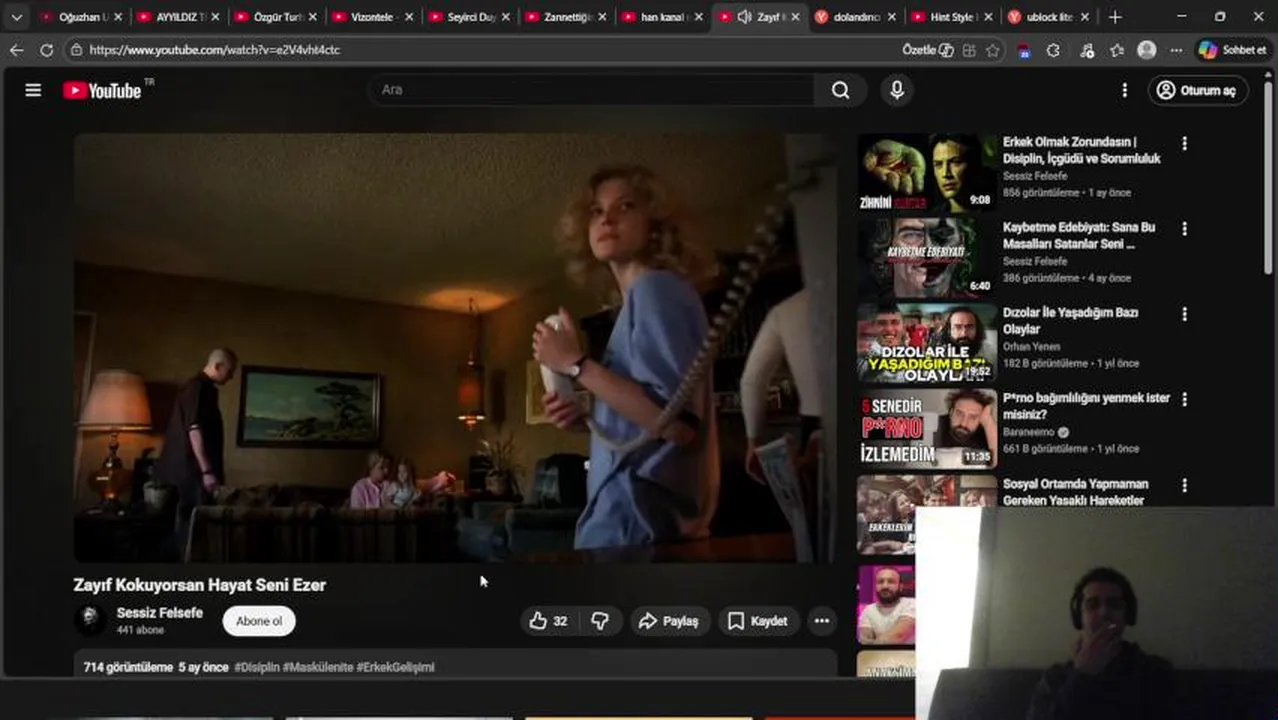Image resolution: width=1278 pixels, height=720 pixels.
Task: Open YouTube settings three-dot menu in header
Action: click(1124, 90)
